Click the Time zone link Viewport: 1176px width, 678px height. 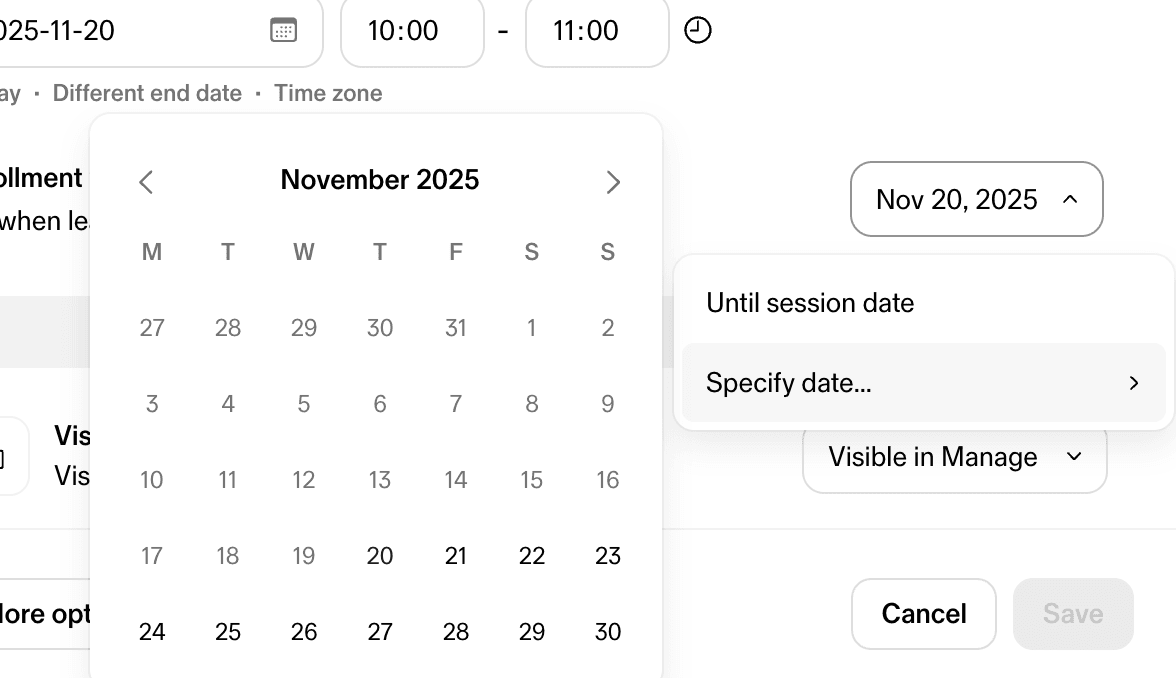click(328, 93)
